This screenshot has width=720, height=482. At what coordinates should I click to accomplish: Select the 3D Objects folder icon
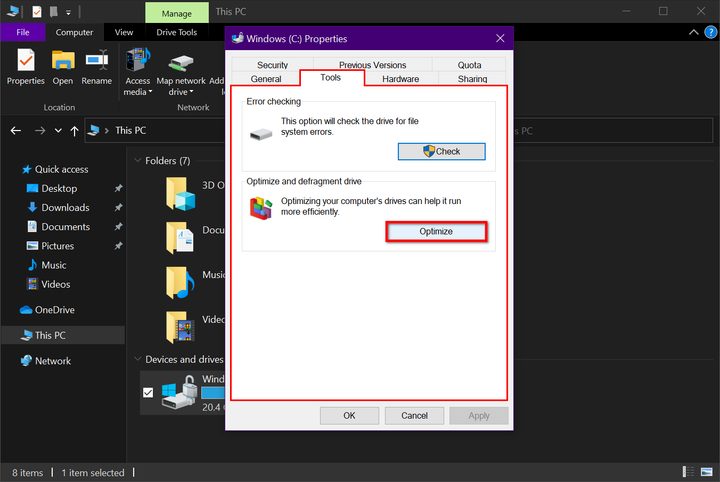coord(180,194)
